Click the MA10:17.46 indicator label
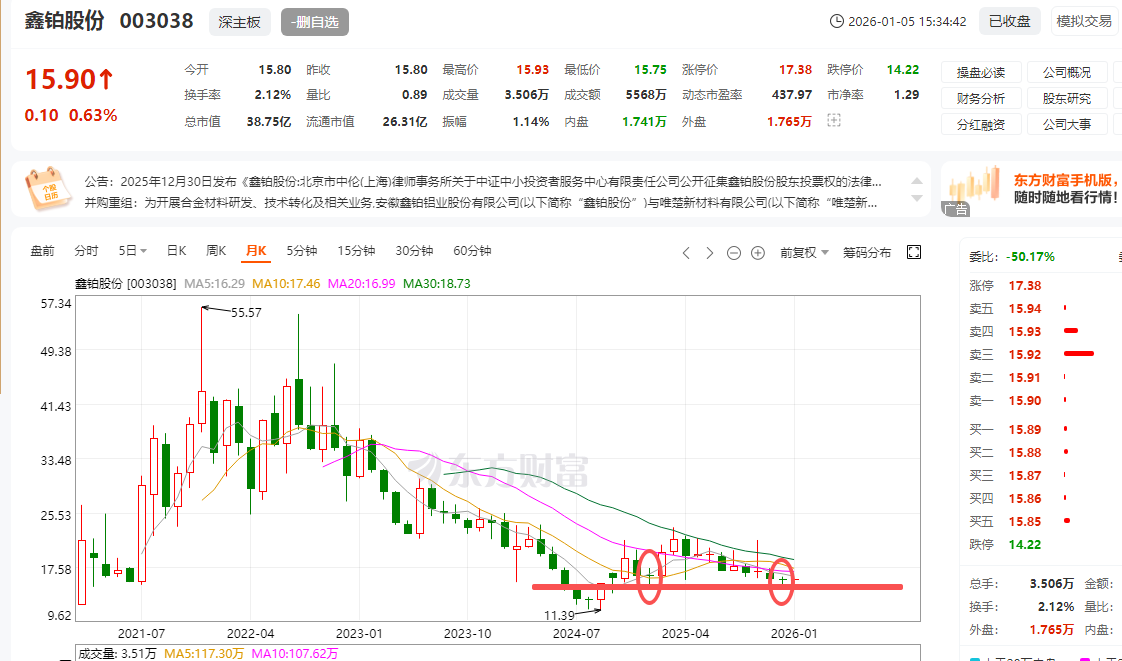Viewport: 1122px width, 661px height. point(286,283)
